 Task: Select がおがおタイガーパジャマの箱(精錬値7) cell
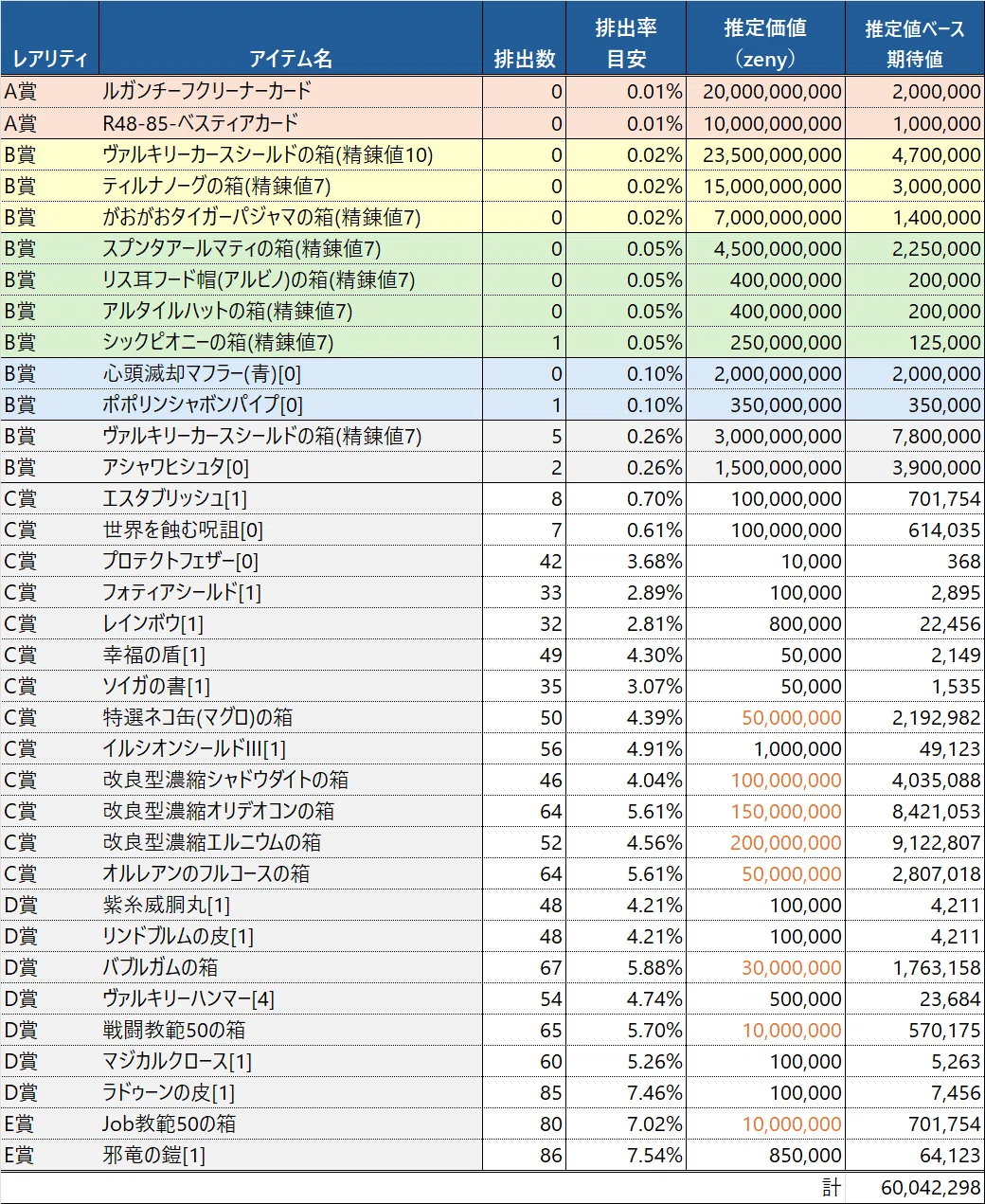(x=291, y=217)
